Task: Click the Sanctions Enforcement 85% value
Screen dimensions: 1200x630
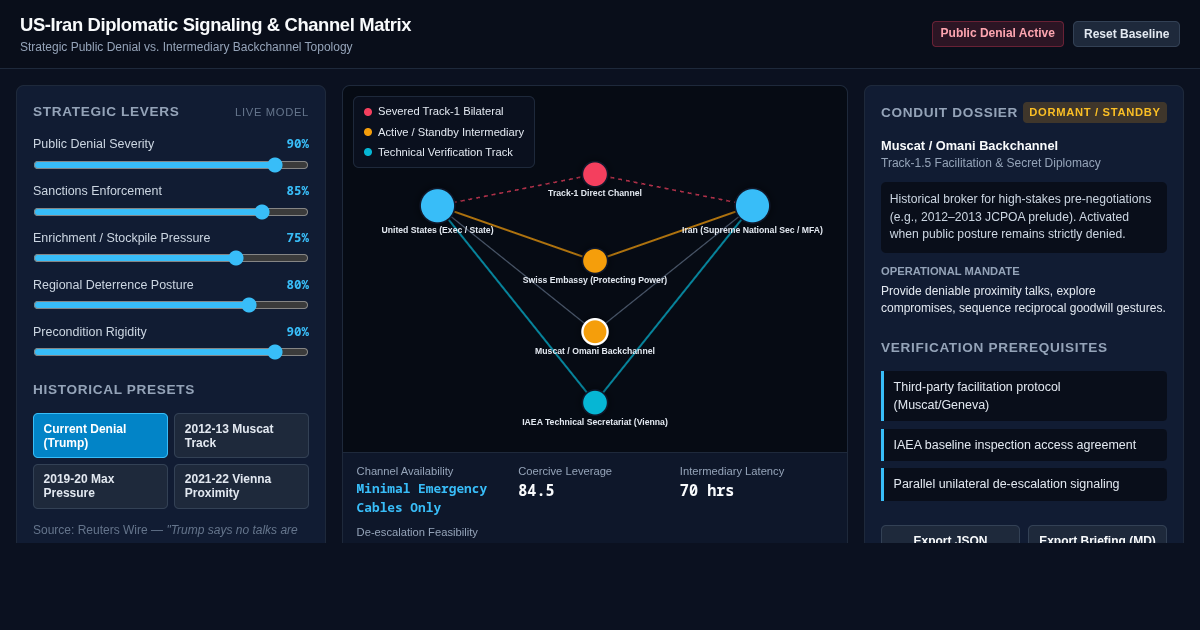Action: click(298, 191)
